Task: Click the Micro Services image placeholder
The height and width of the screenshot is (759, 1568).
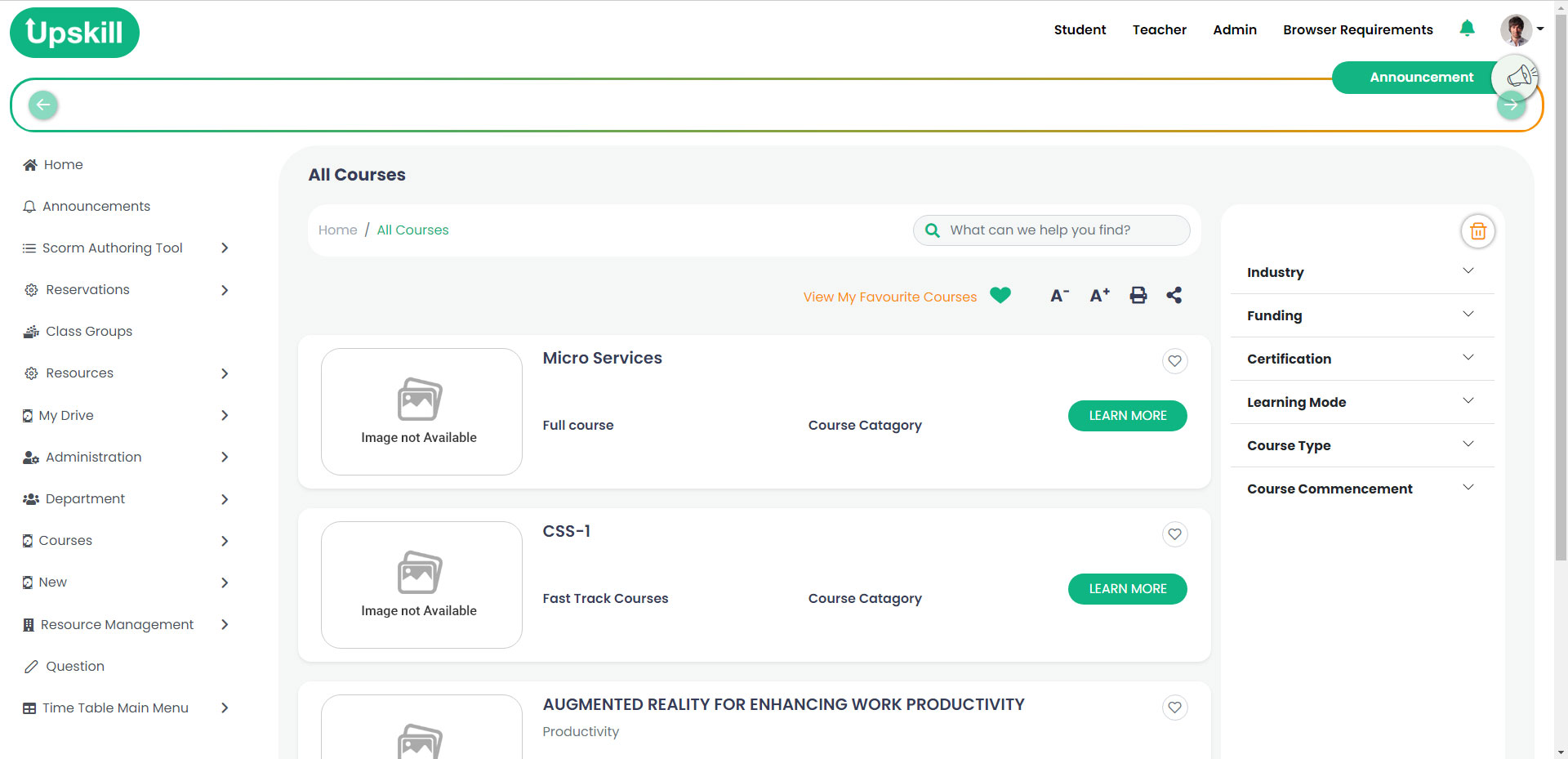Action: click(421, 412)
